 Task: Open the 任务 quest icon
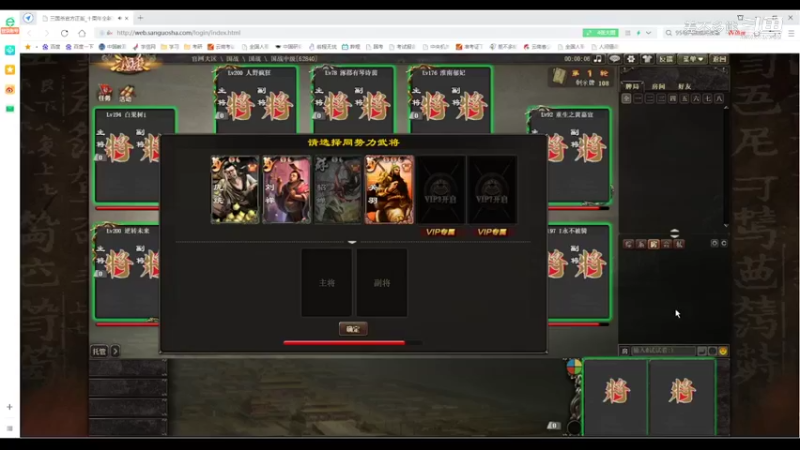tap(105, 93)
